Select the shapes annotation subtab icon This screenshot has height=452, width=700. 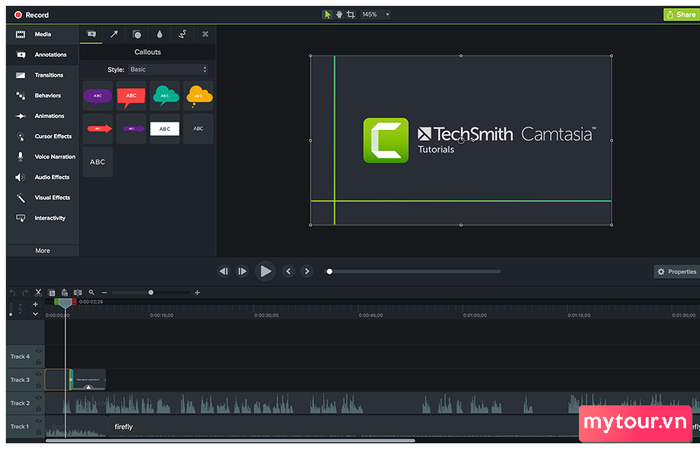pos(137,34)
